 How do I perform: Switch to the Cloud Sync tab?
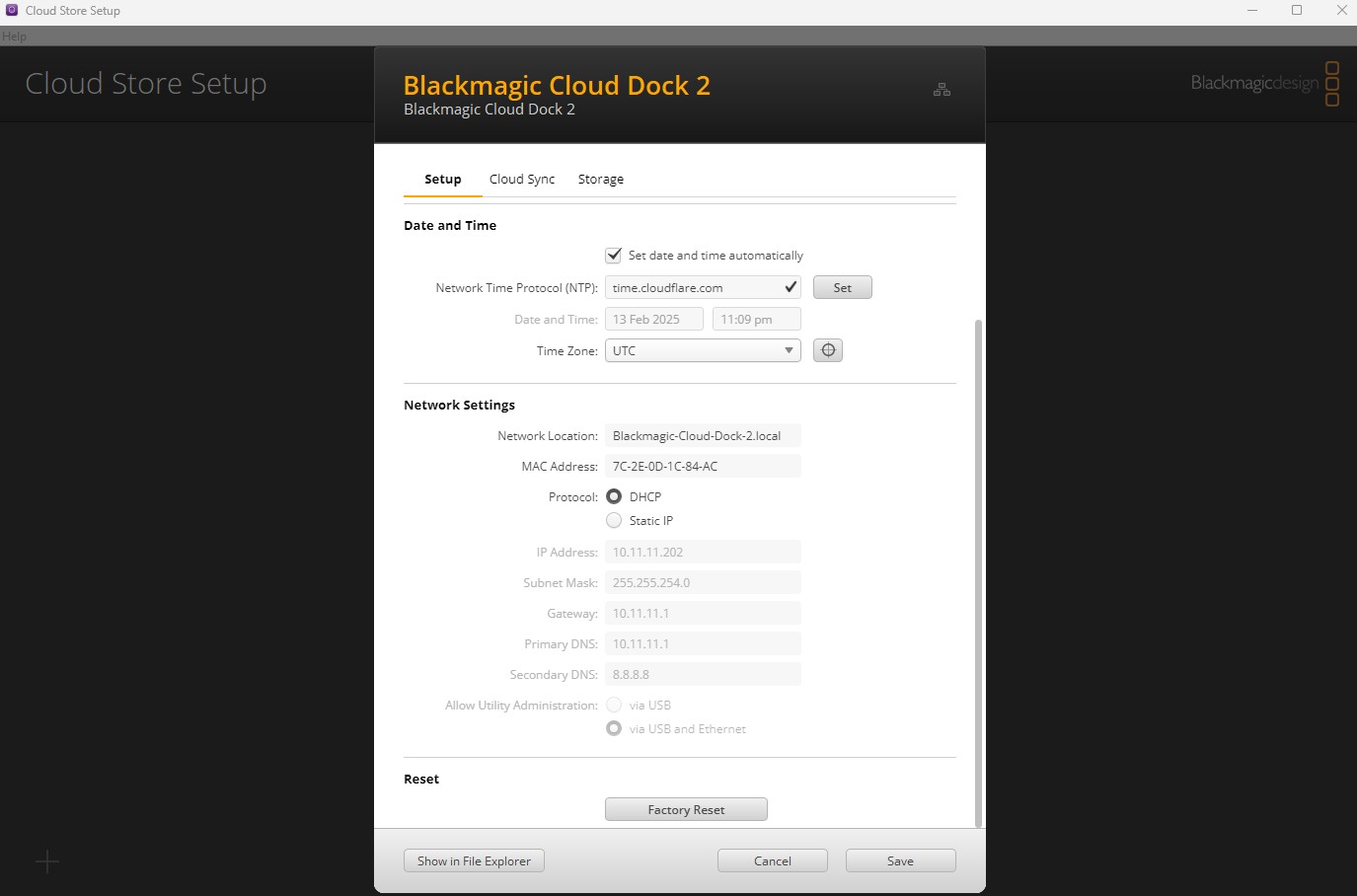coord(522,179)
